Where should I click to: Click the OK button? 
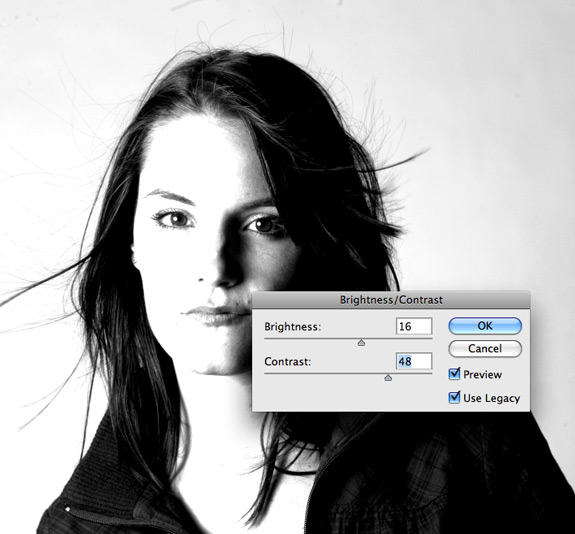(485, 326)
